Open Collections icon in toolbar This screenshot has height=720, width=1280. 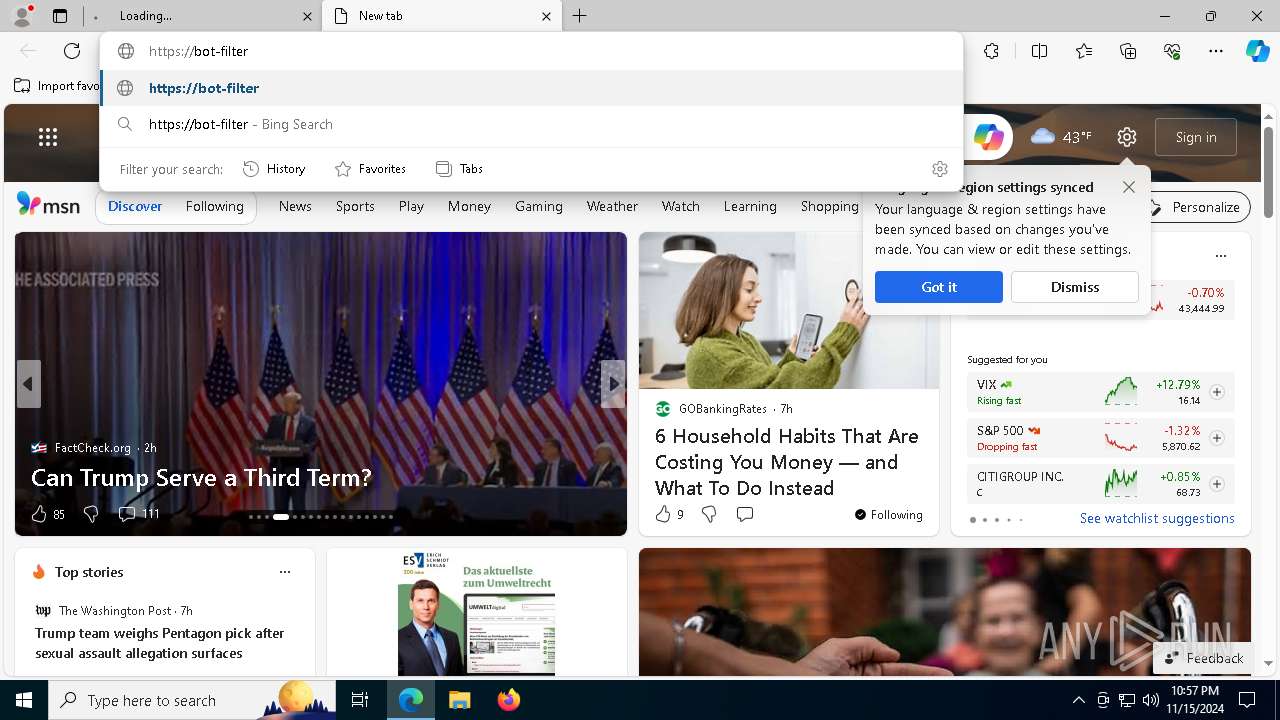1128,51
